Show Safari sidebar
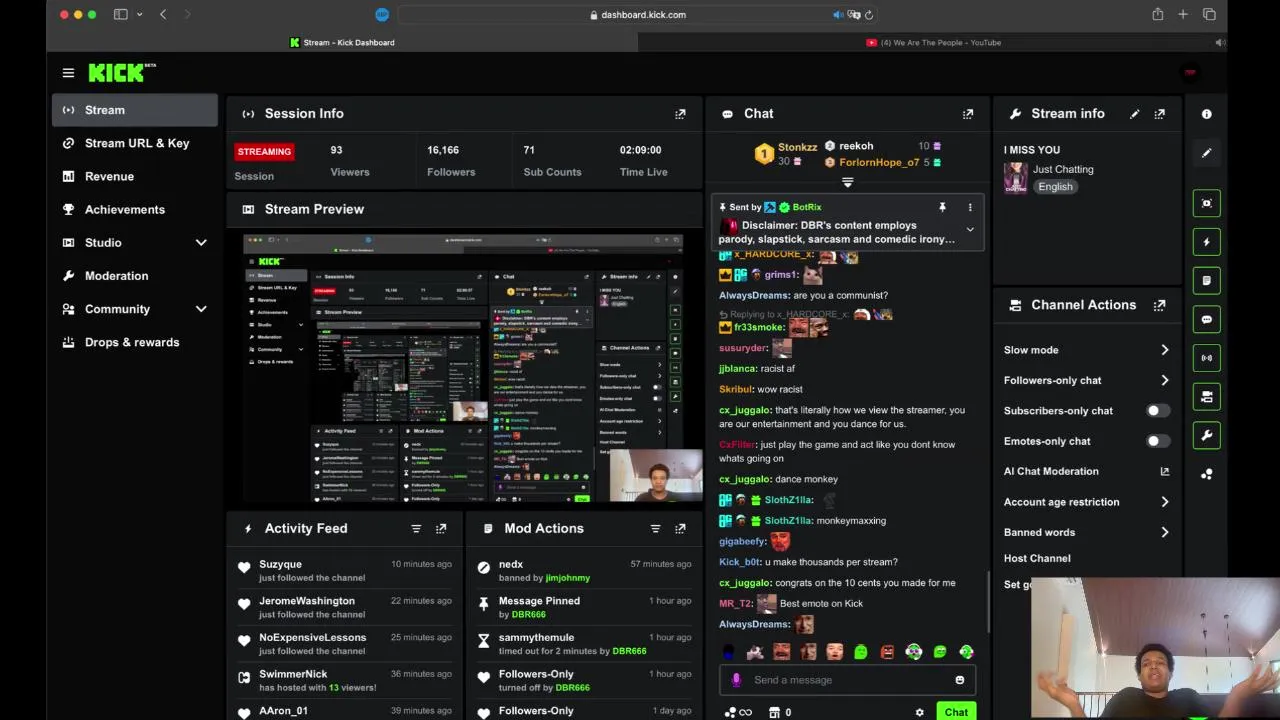The width and height of the screenshot is (1280, 720). tap(120, 14)
